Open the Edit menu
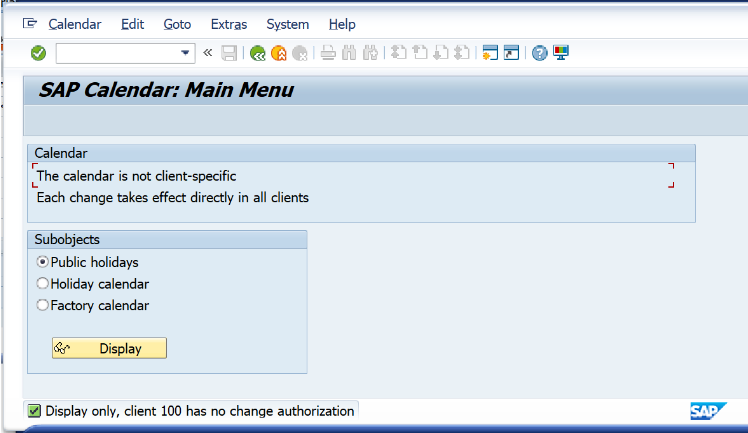Viewport: 748px width, 433px height. click(x=133, y=24)
